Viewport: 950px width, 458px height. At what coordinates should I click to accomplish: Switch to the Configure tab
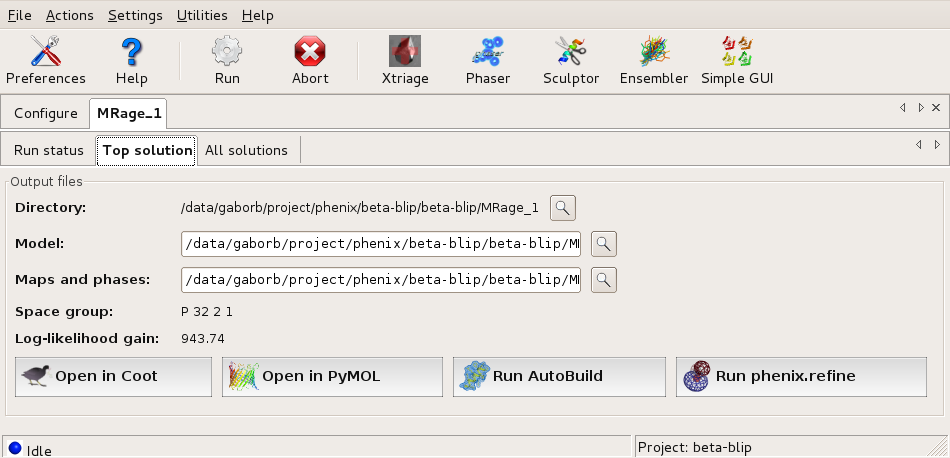click(x=46, y=113)
